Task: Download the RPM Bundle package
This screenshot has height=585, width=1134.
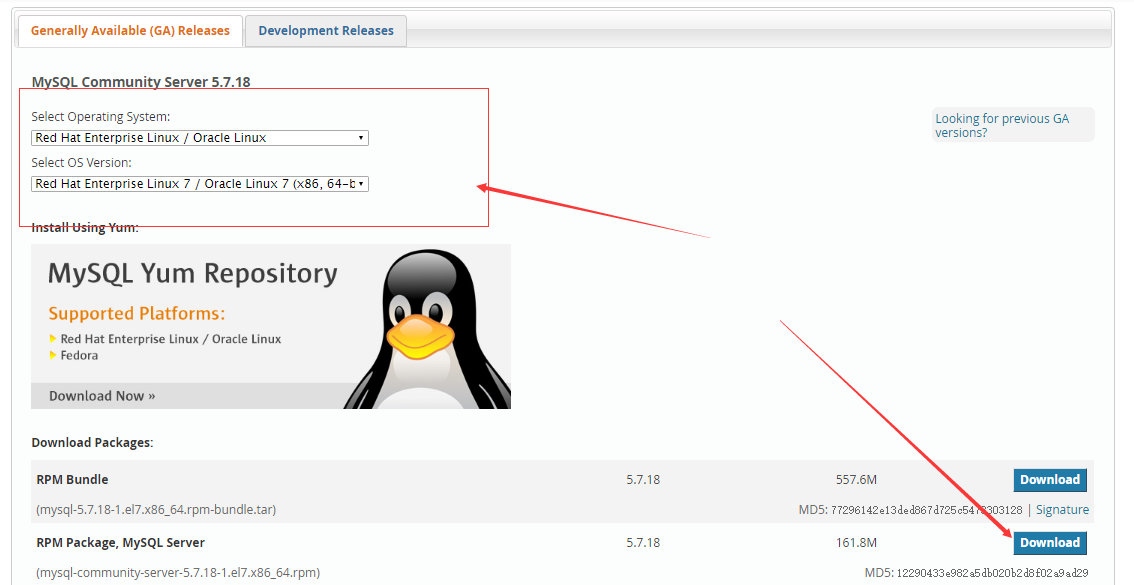Action: pos(1049,480)
